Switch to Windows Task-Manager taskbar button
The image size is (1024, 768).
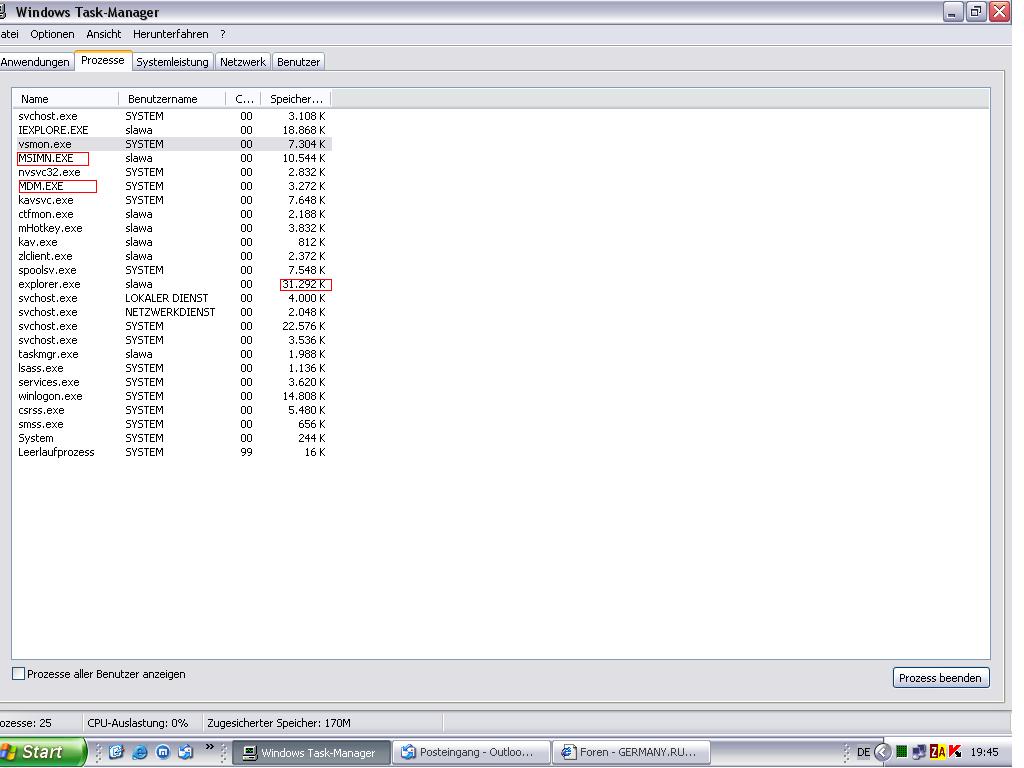click(312, 753)
